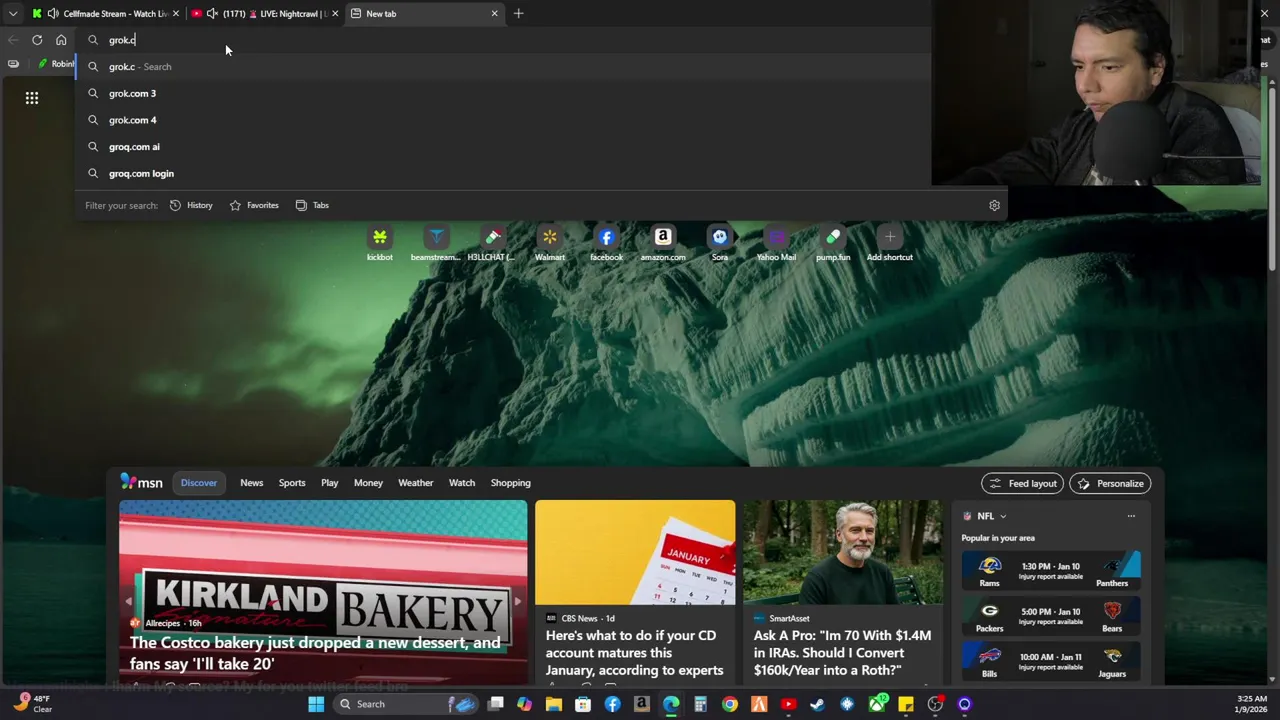Image resolution: width=1280 pixels, height=720 pixels.
Task: Open File Explorer from taskbar
Action: click(x=554, y=704)
